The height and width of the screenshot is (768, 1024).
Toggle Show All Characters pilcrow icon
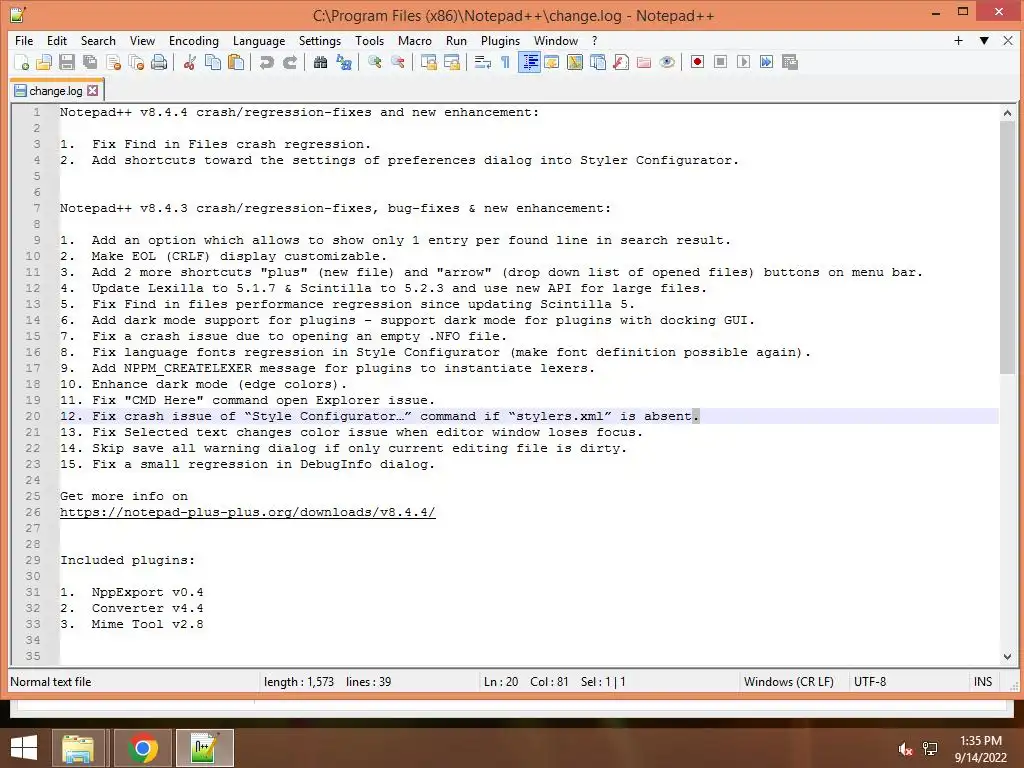tap(505, 62)
